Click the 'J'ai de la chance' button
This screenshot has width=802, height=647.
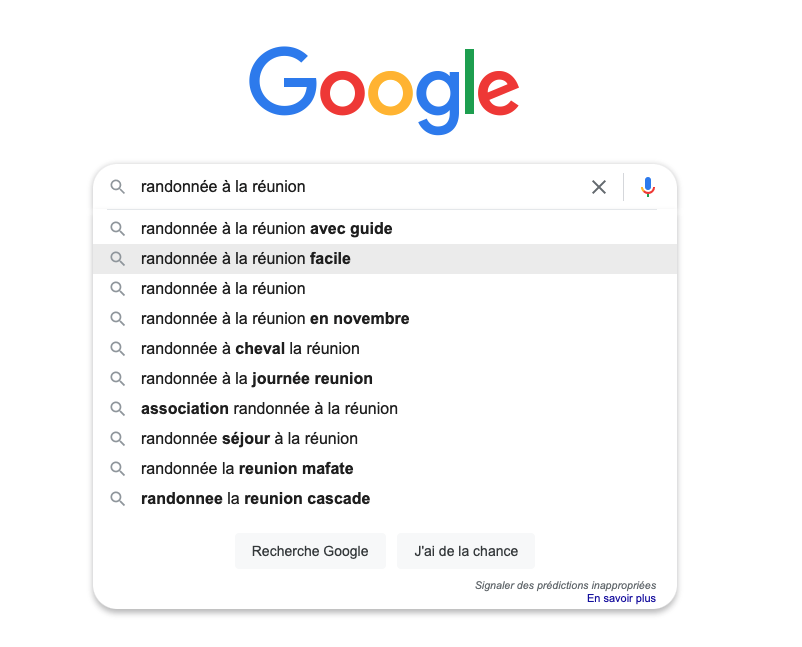466,551
